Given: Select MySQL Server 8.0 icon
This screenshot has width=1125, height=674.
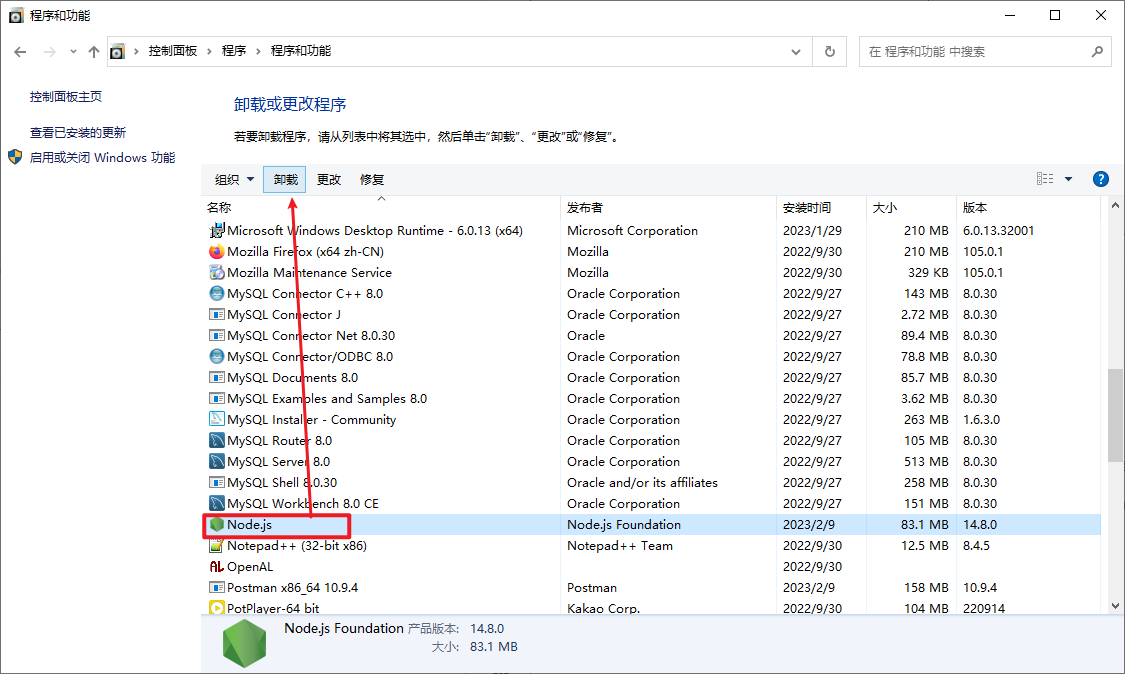Looking at the screenshot, I should (217, 462).
